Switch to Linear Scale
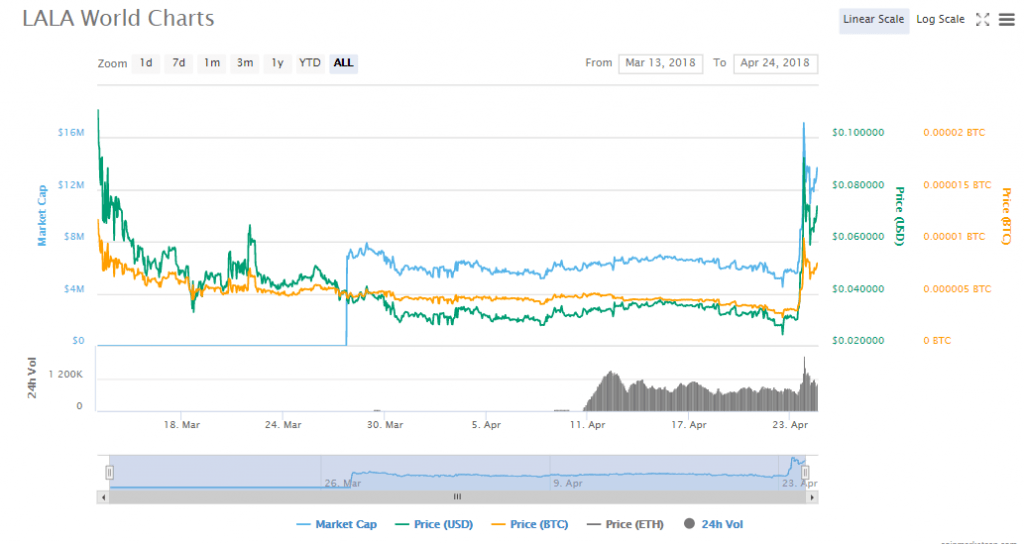The width and height of the screenshot is (1024, 544). coord(874,20)
